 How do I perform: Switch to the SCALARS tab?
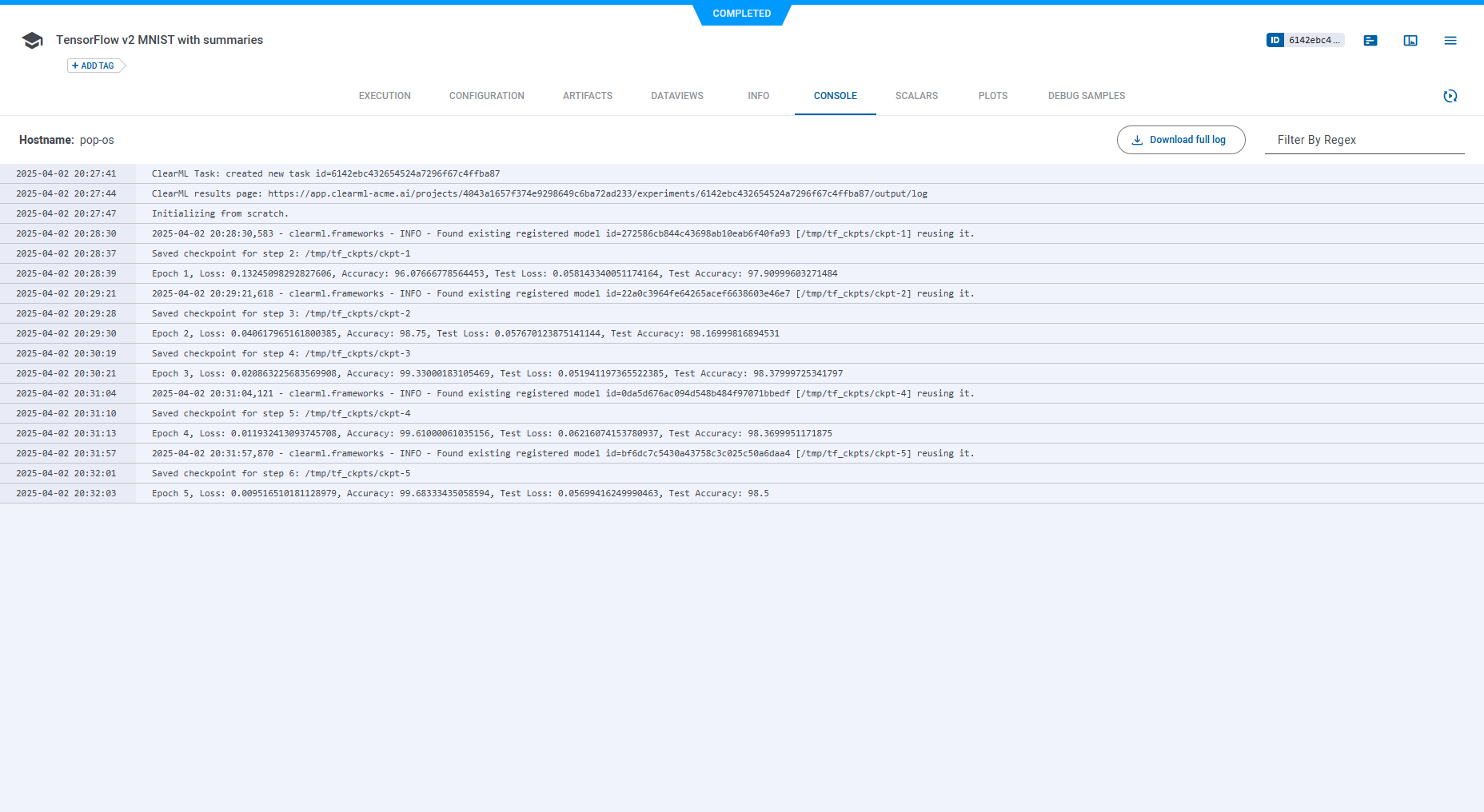[x=916, y=96]
